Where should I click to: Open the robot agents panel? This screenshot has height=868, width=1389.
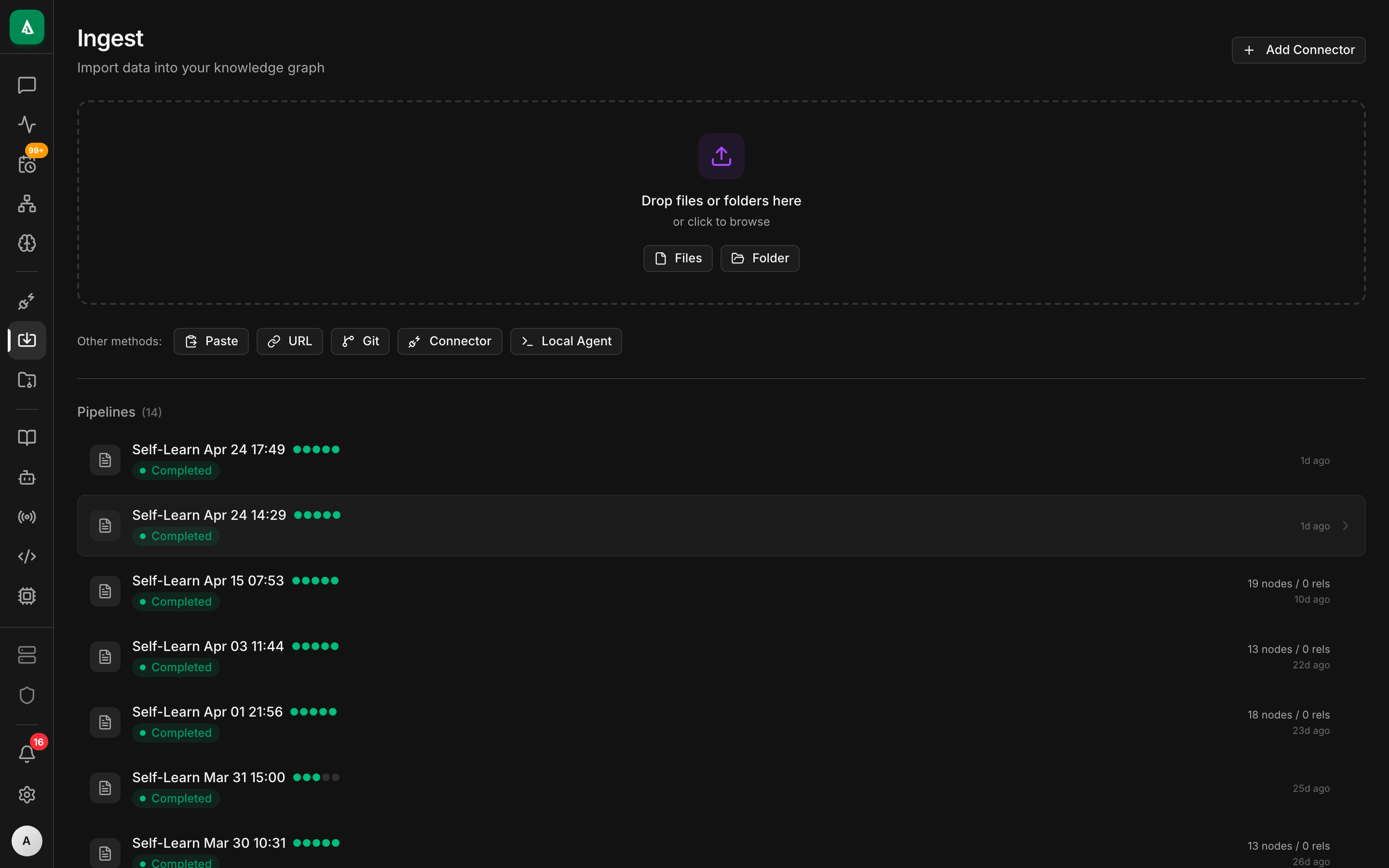27,477
